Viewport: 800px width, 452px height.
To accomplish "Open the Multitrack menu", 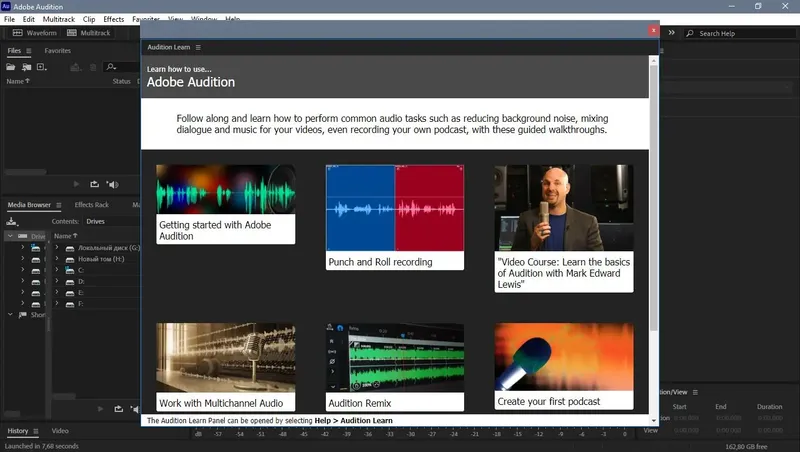I will [59, 19].
